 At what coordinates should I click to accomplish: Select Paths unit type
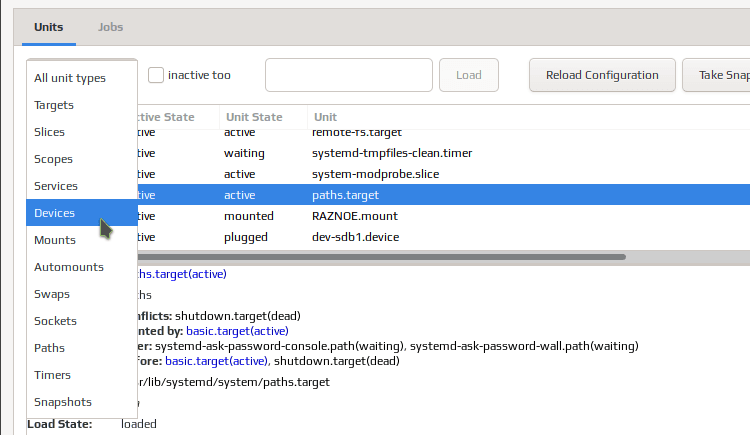point(82,348)
